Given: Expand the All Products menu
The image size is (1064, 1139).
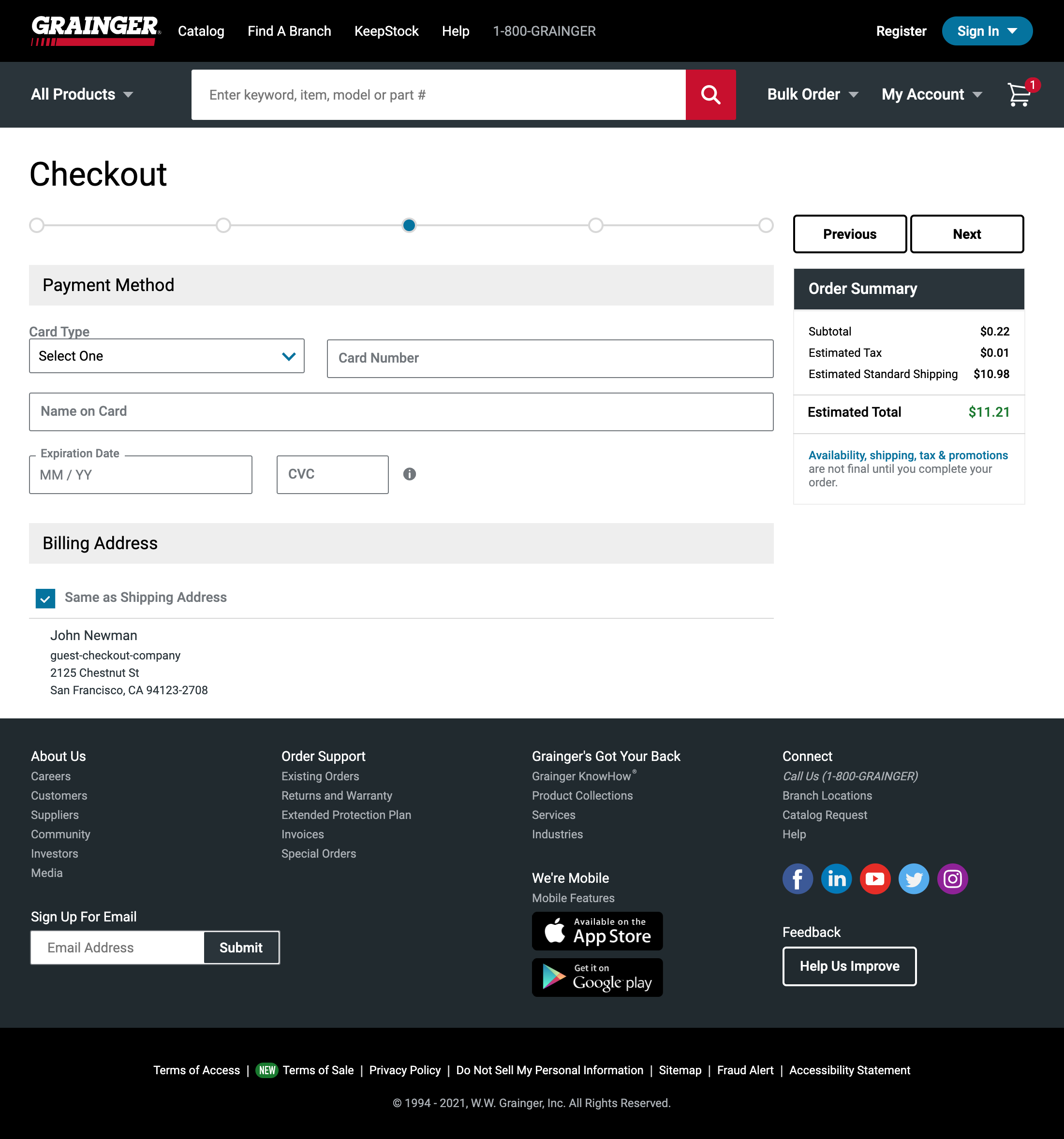Looking at the screenshot, I should [82, 95].
